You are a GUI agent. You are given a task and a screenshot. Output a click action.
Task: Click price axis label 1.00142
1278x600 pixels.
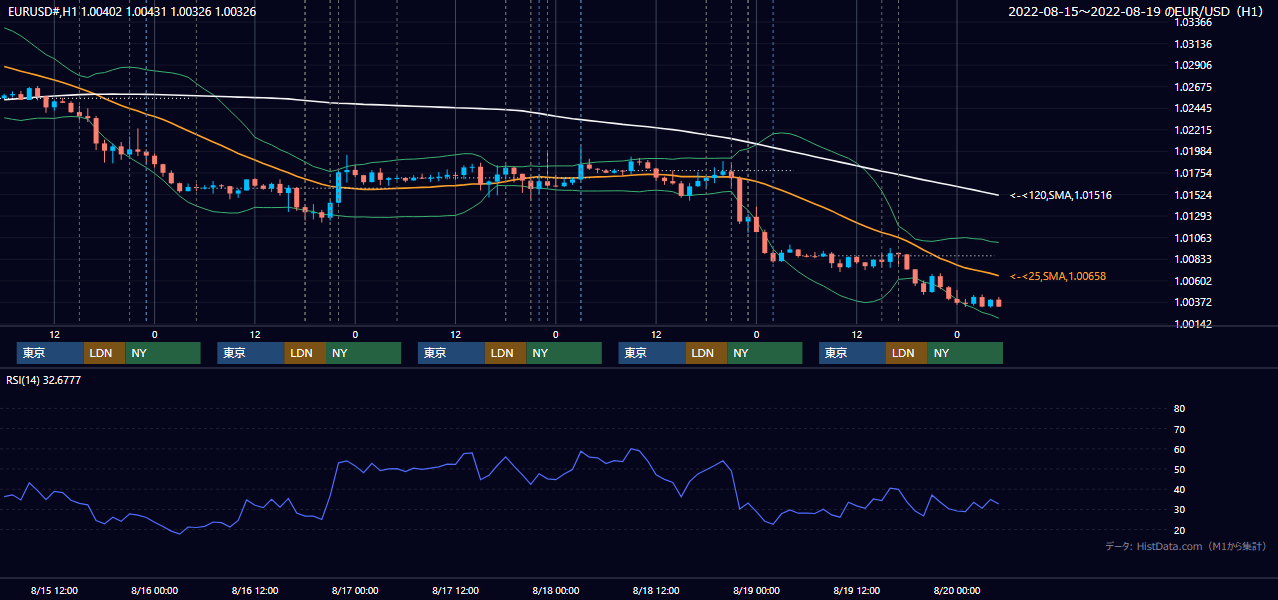1193,324
